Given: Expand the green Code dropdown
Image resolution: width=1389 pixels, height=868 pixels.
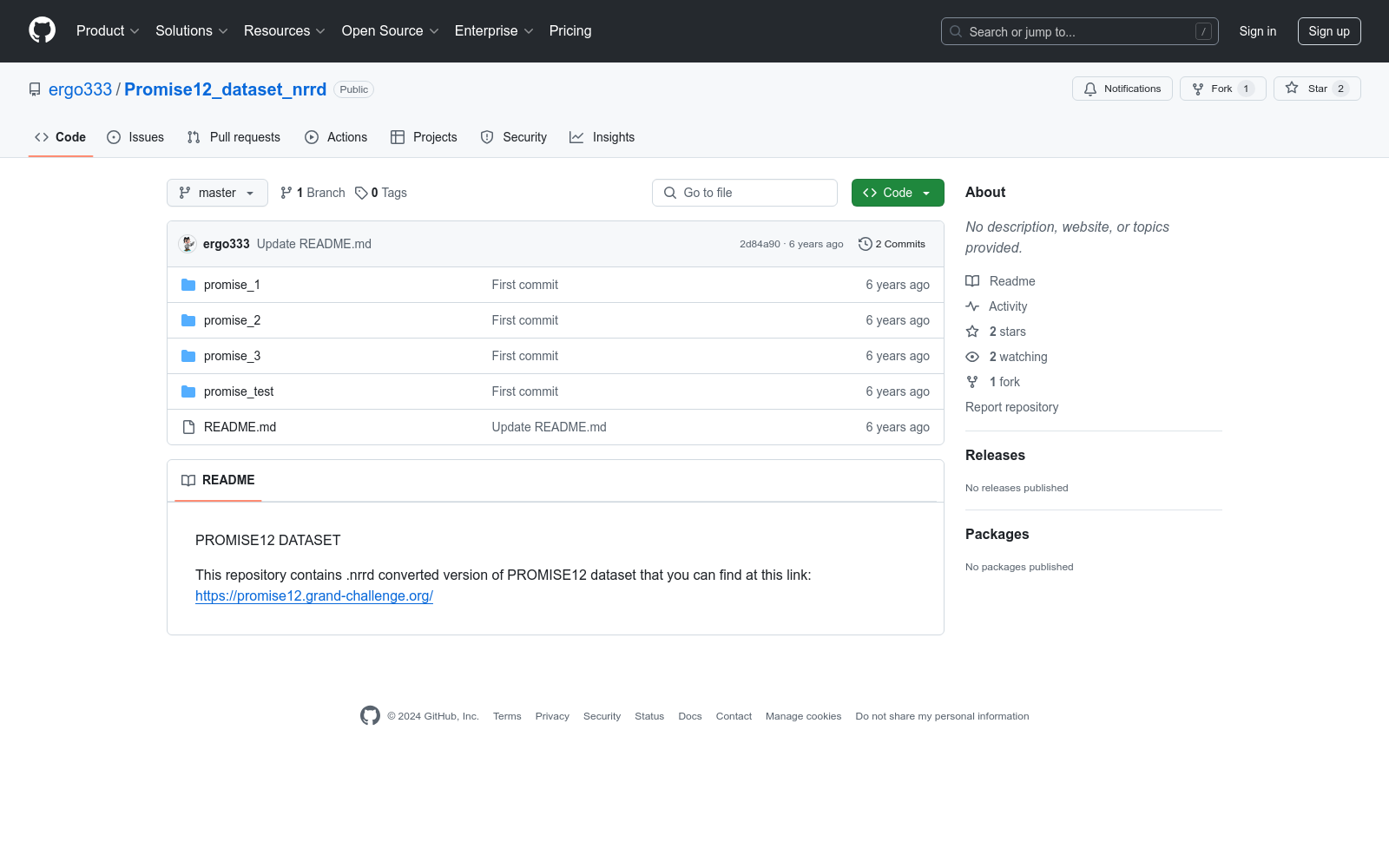Looking at the screenshot, I should pos(897,193).
